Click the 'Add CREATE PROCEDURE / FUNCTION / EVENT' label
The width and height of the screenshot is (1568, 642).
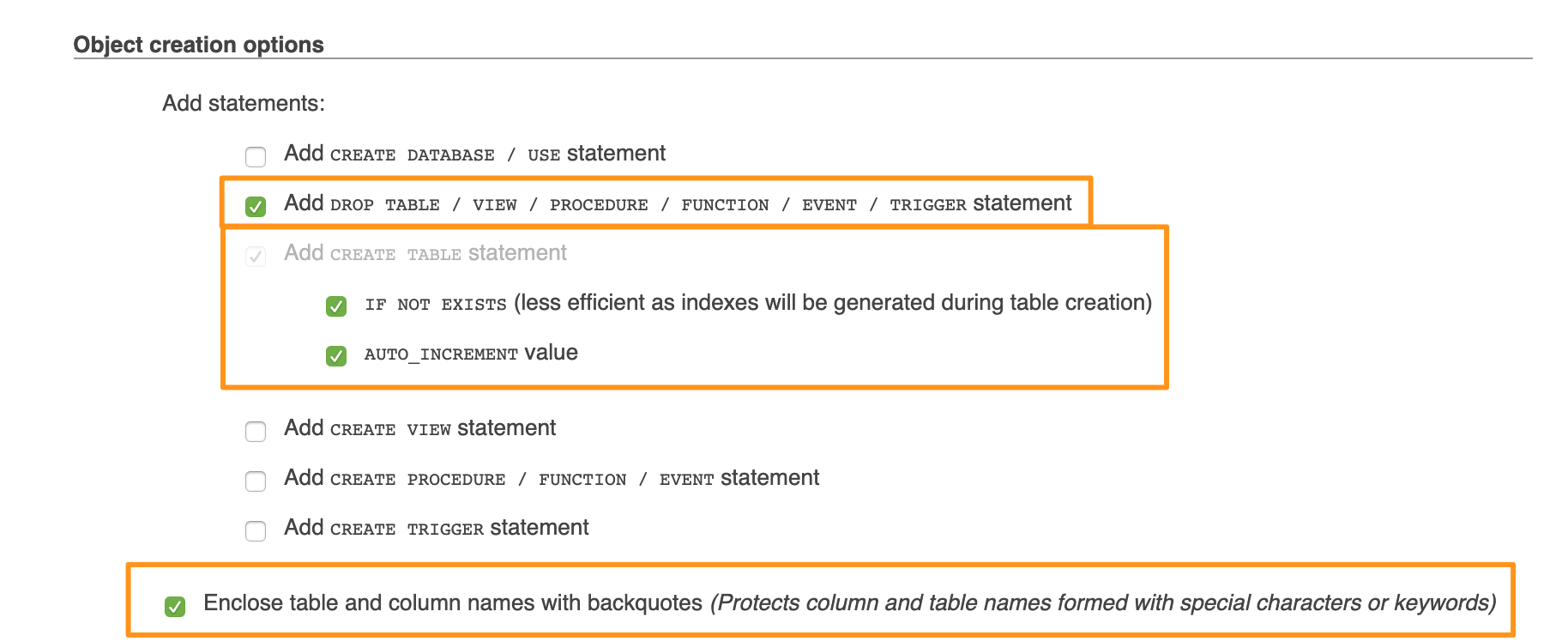coord(552,478)
